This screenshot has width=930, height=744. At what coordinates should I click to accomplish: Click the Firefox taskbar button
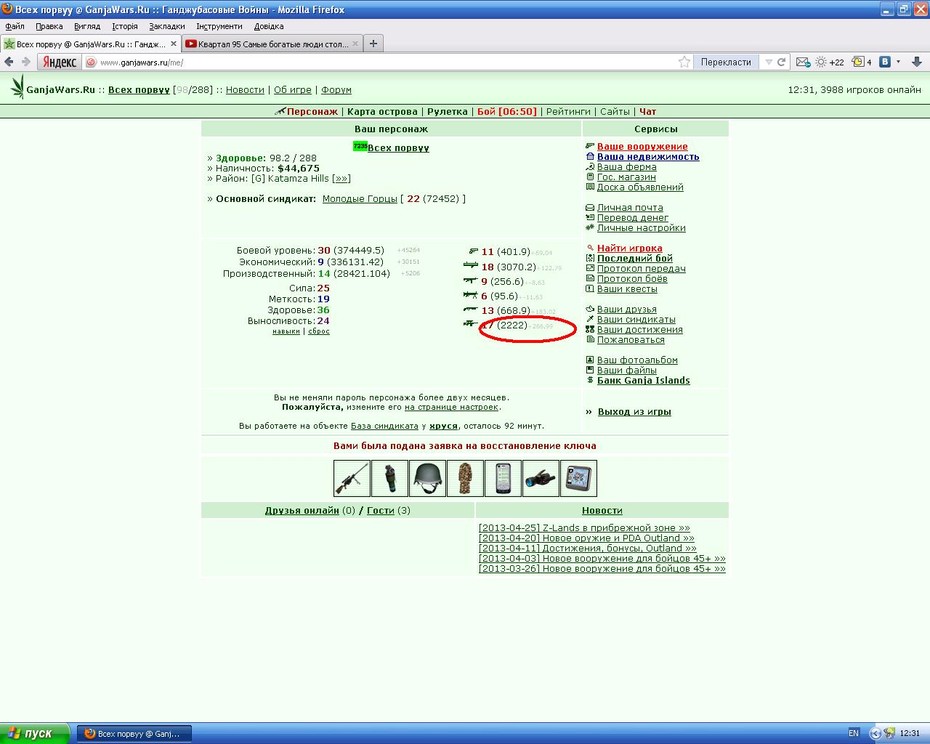[136, 733]
